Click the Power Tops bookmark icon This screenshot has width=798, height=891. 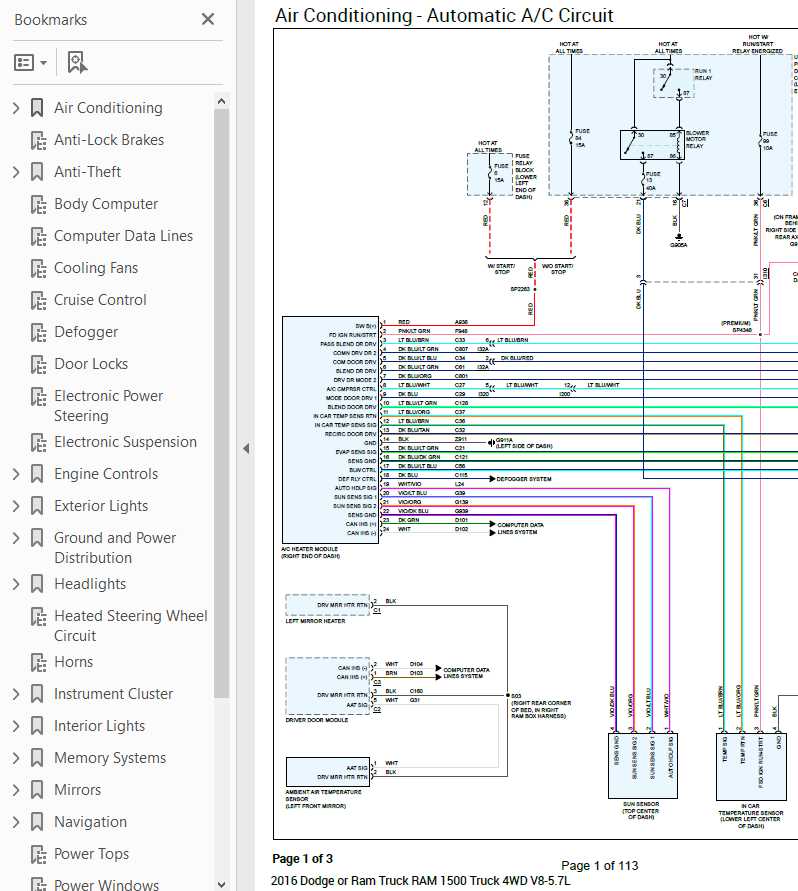(38, 854)
